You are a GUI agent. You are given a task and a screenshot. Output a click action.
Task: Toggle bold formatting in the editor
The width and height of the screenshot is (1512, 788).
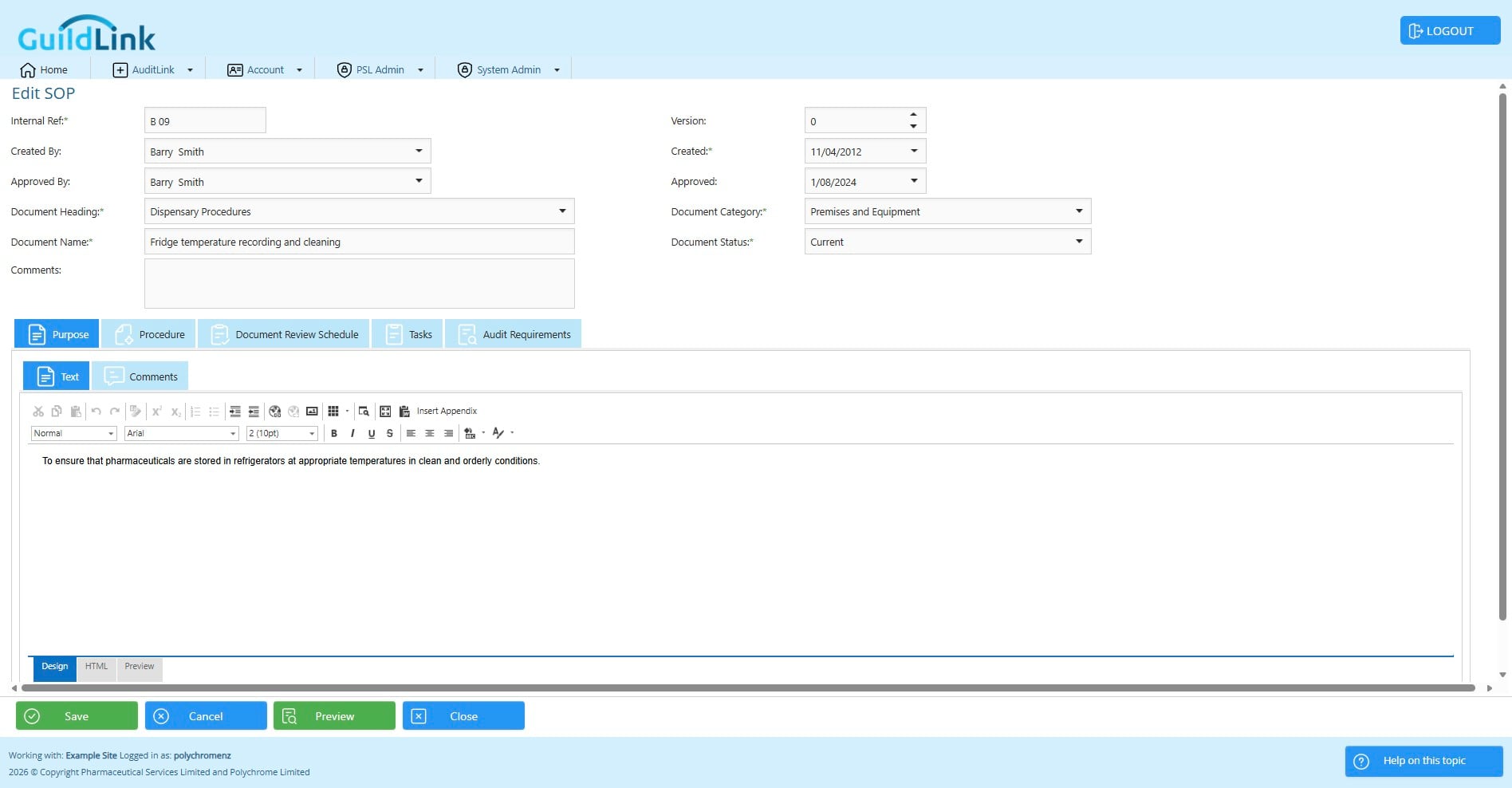(x=334, y=433)
